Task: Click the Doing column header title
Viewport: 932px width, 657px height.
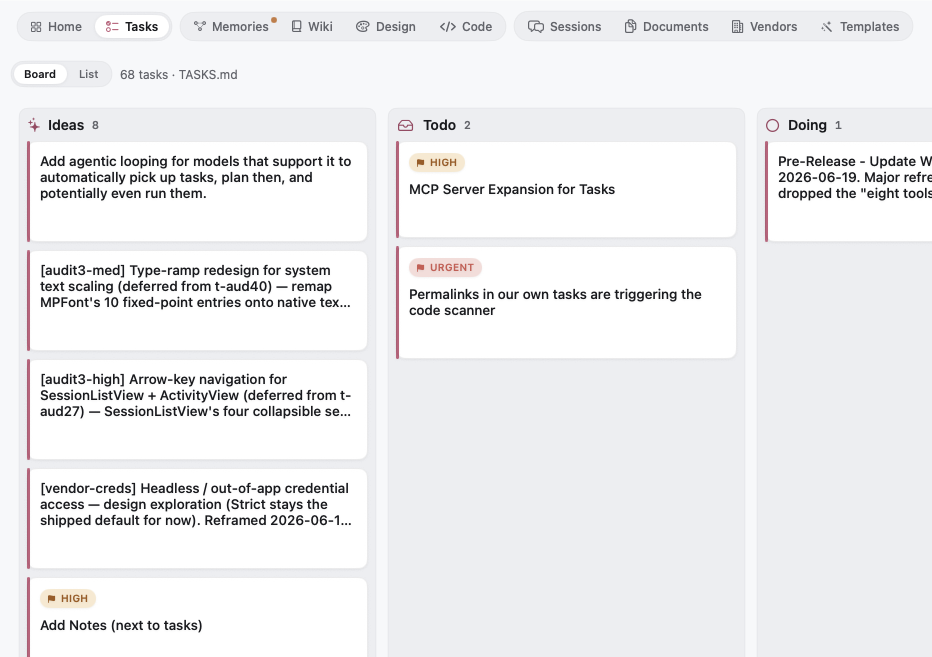Action: (807, 125)
